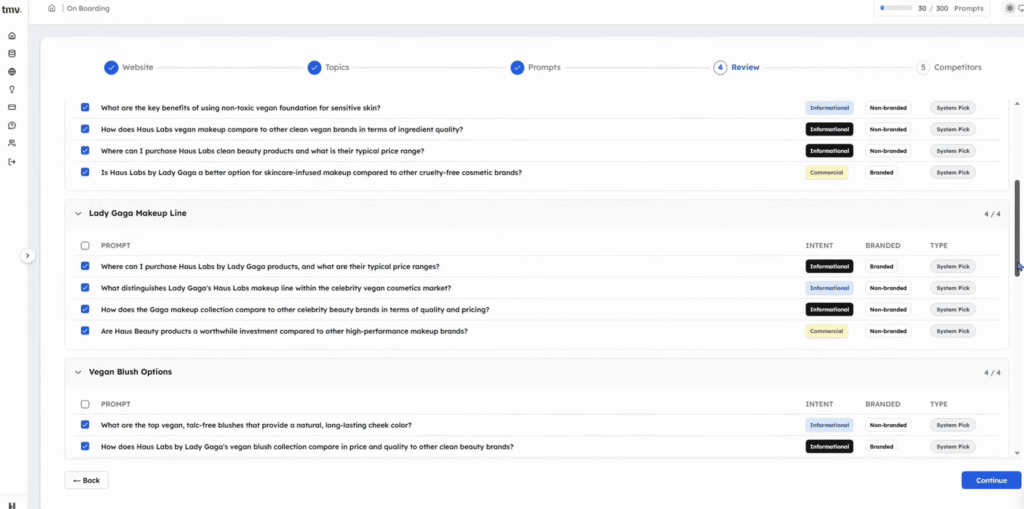
Task: Uncheck the vegan blush collection price prompt
Action: (x=85, y=446)
